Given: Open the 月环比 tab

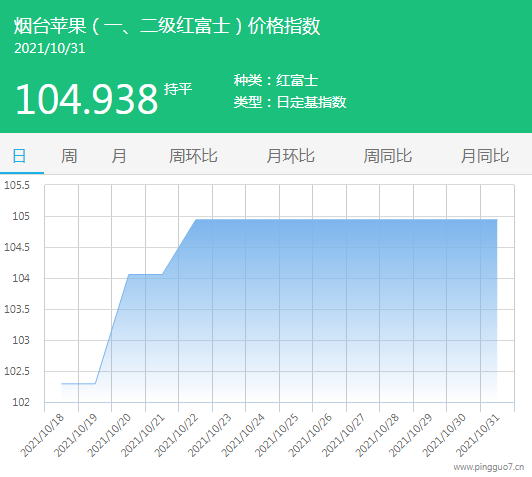Looking at the screenshot, I should (x=290, y=156).
